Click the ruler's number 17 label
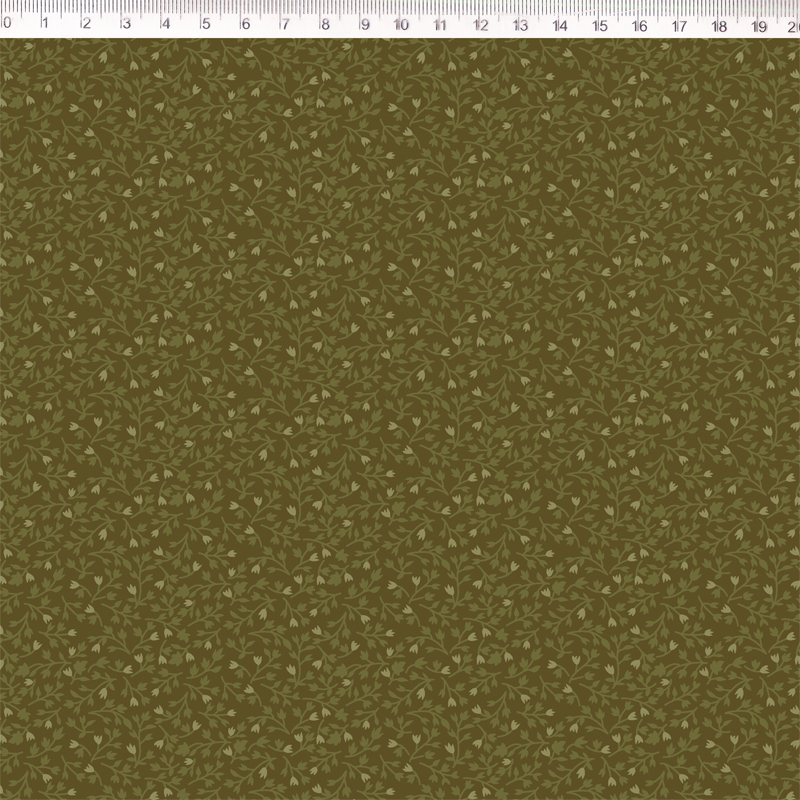 pyautogui.click(x=679, y=21)
